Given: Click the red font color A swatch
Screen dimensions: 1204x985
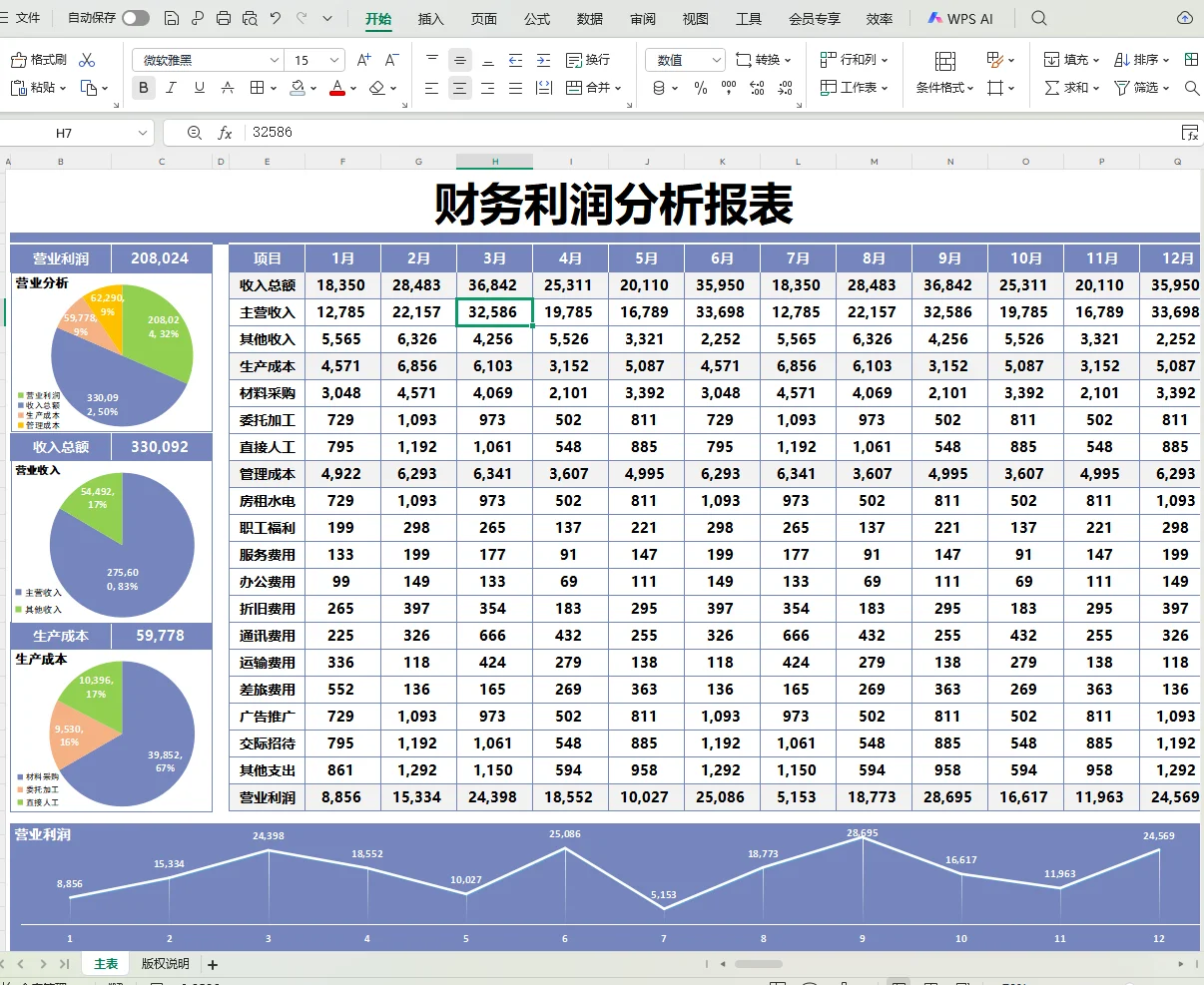Looking at the screenshot, I should click(337, 88).
